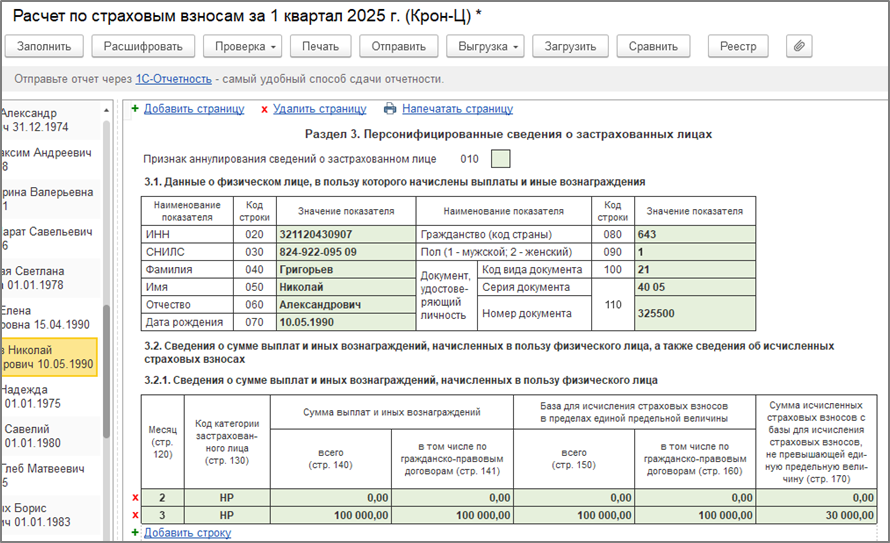Click the Расшифровать button
This screenshot has height=543, width=890.
[x=143, y=46]
